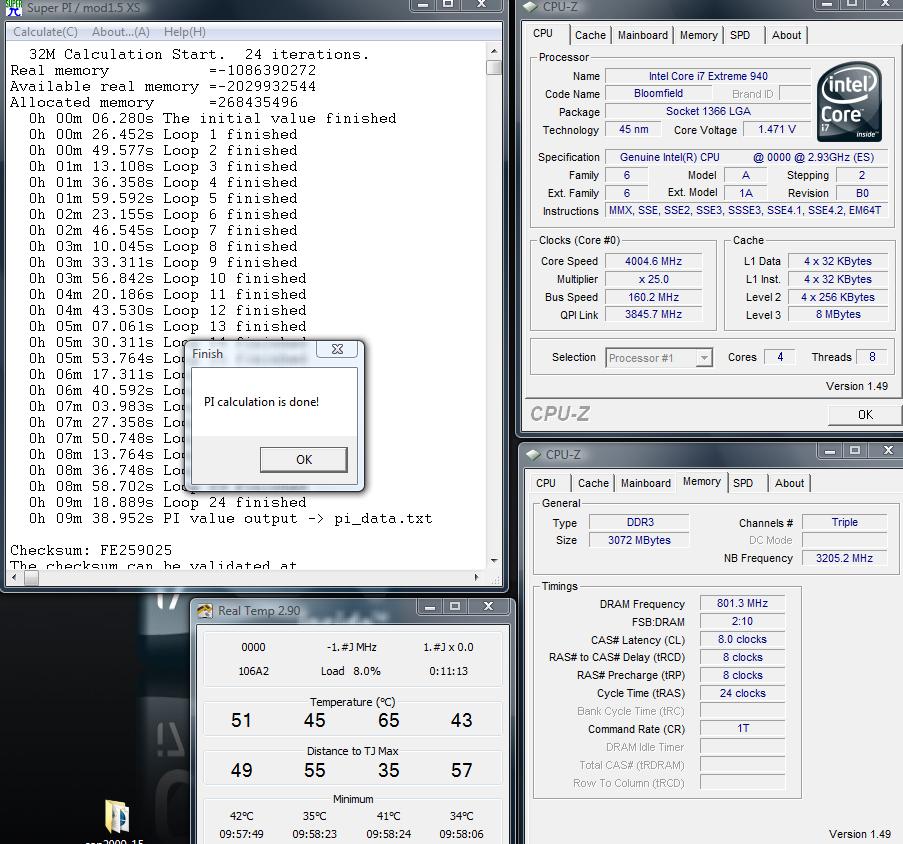The width and height of the screenshot is (903, 844).
Task: Click the Super PI title bar icon
Action: click(x=13, y=7)
